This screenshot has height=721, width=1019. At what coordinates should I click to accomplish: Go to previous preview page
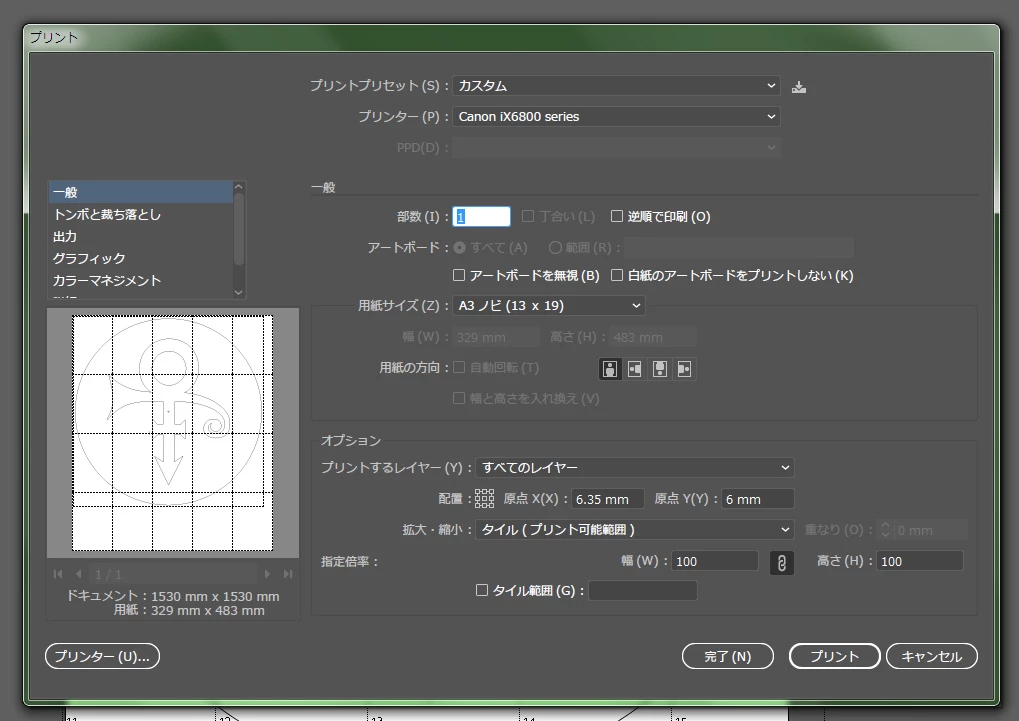click(79, 574)
